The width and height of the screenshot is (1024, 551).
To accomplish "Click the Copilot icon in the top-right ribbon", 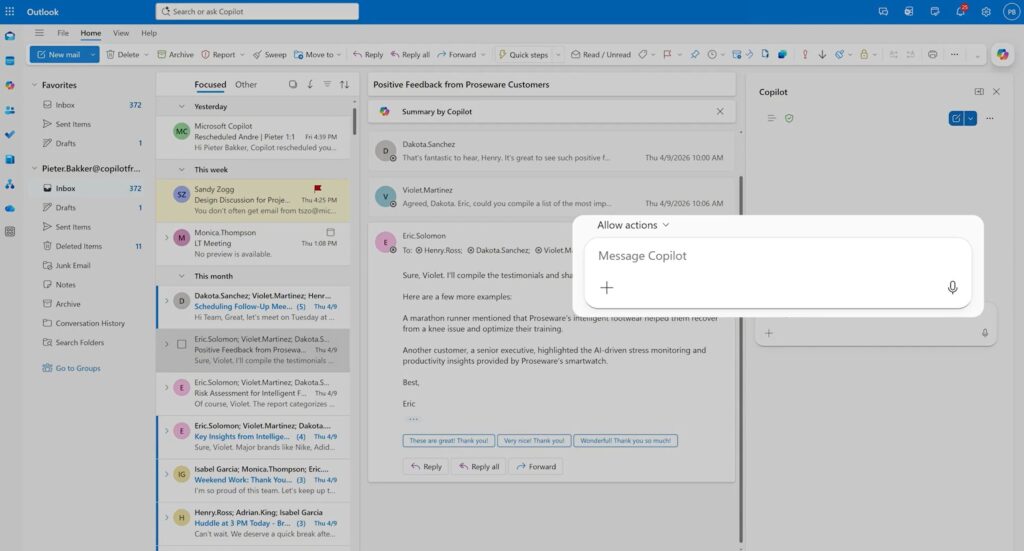I will (1001, 55).
